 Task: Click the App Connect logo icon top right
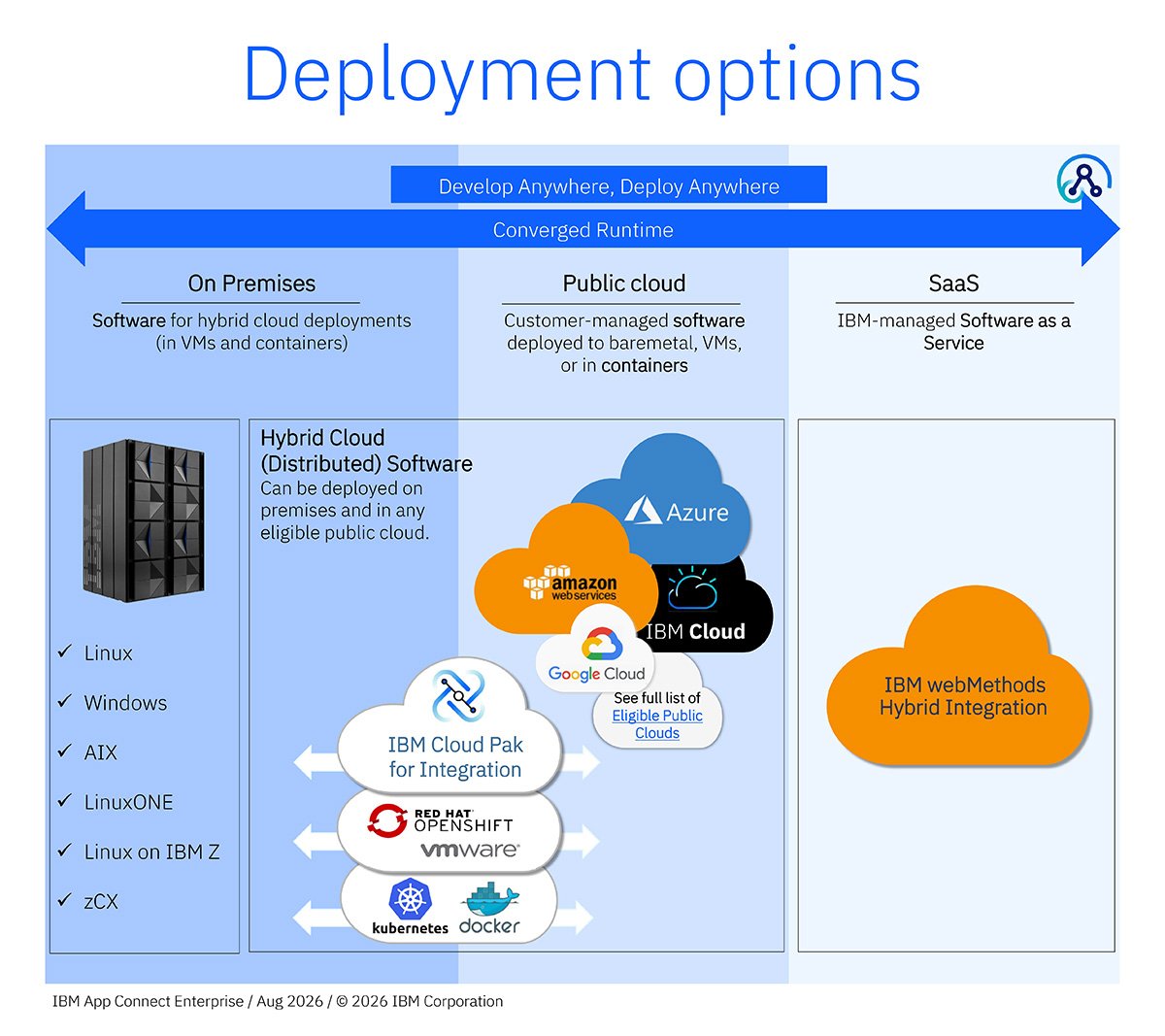click(1084, 179)
